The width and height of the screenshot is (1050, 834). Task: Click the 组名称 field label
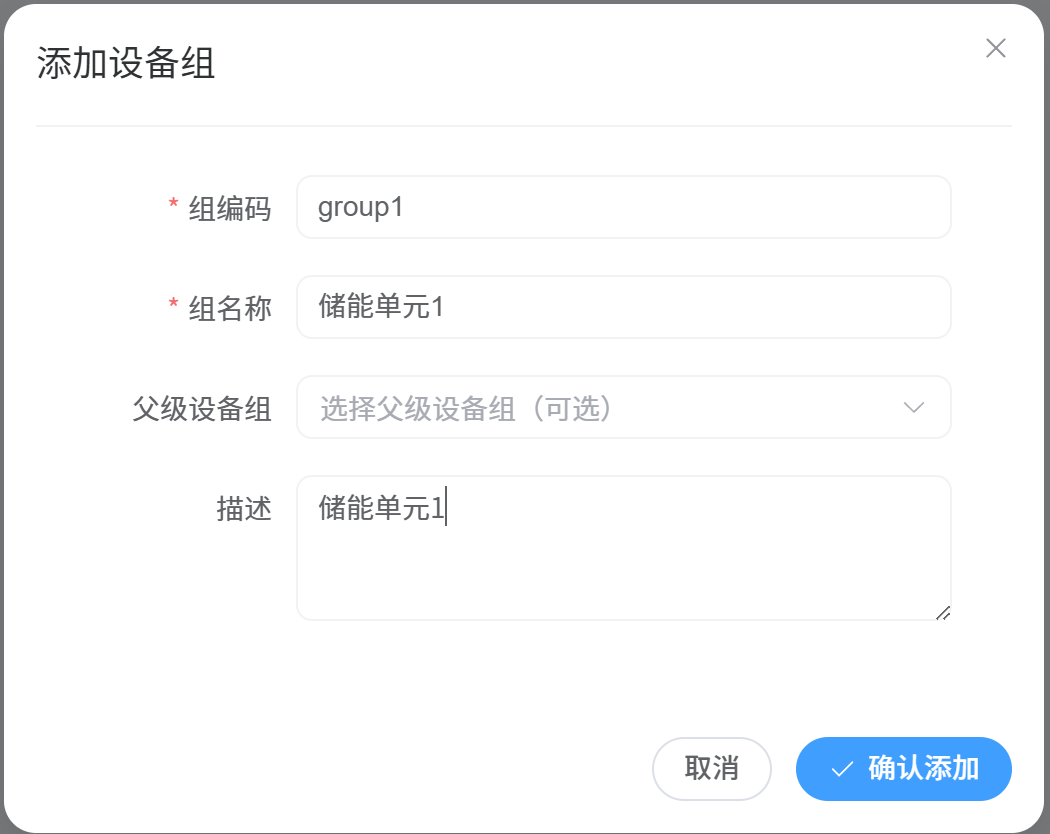230,308
